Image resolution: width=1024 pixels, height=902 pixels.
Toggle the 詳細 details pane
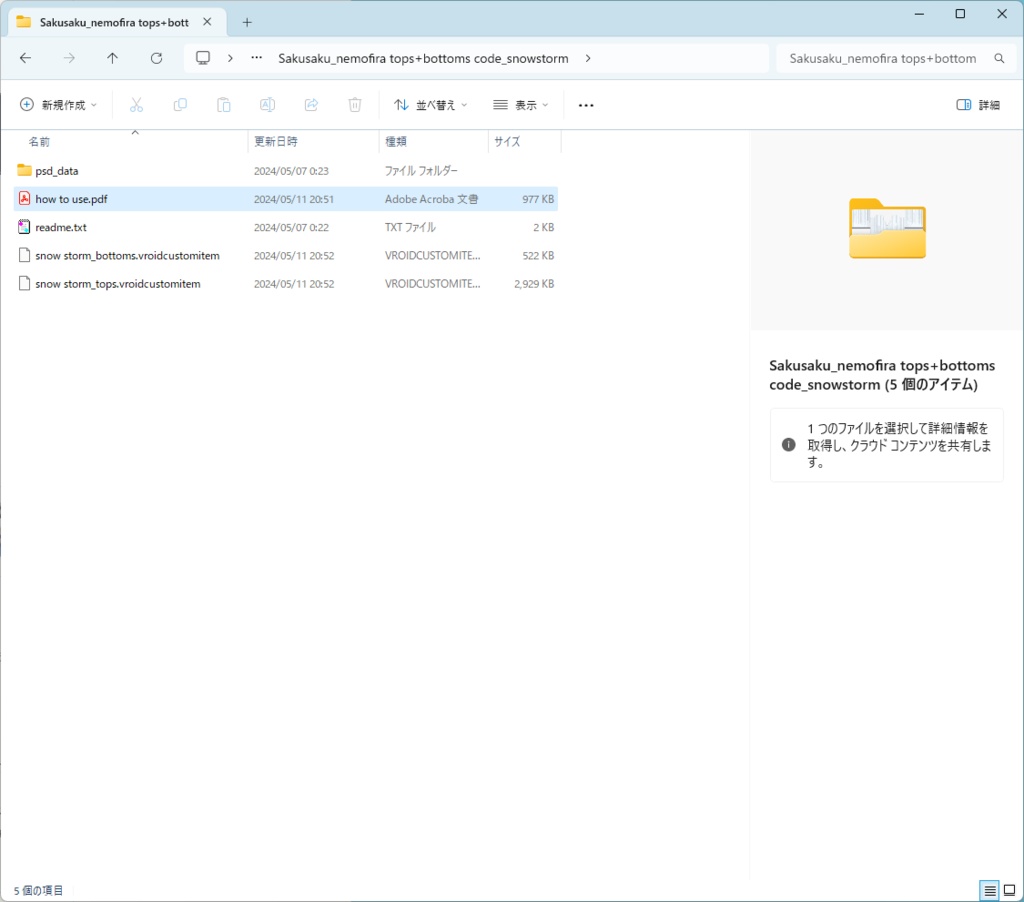[978, 105]
